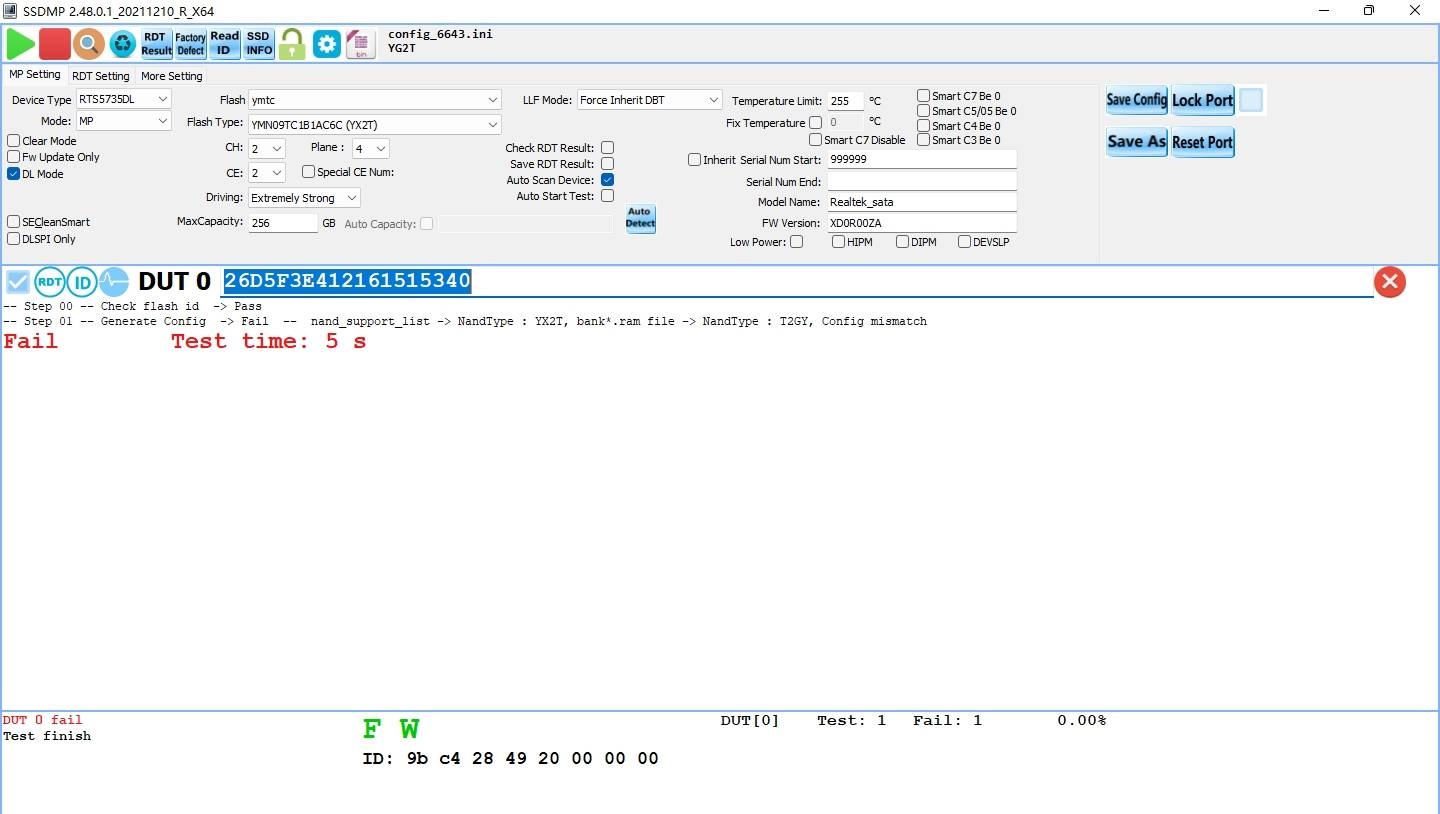Click the MaxCapacity input field
The height and width of the screenshot is (814, 1440).
[283, 223]
